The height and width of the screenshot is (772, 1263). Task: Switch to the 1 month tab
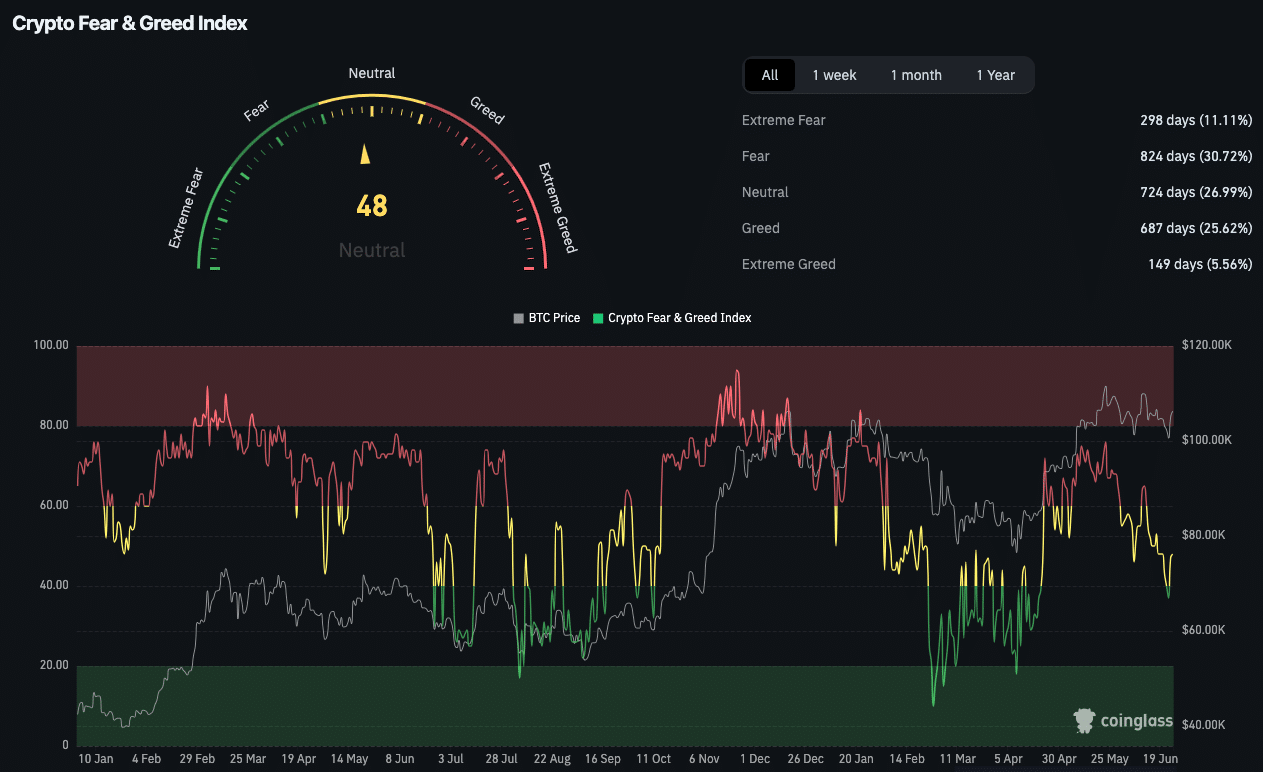coord(916,75)
